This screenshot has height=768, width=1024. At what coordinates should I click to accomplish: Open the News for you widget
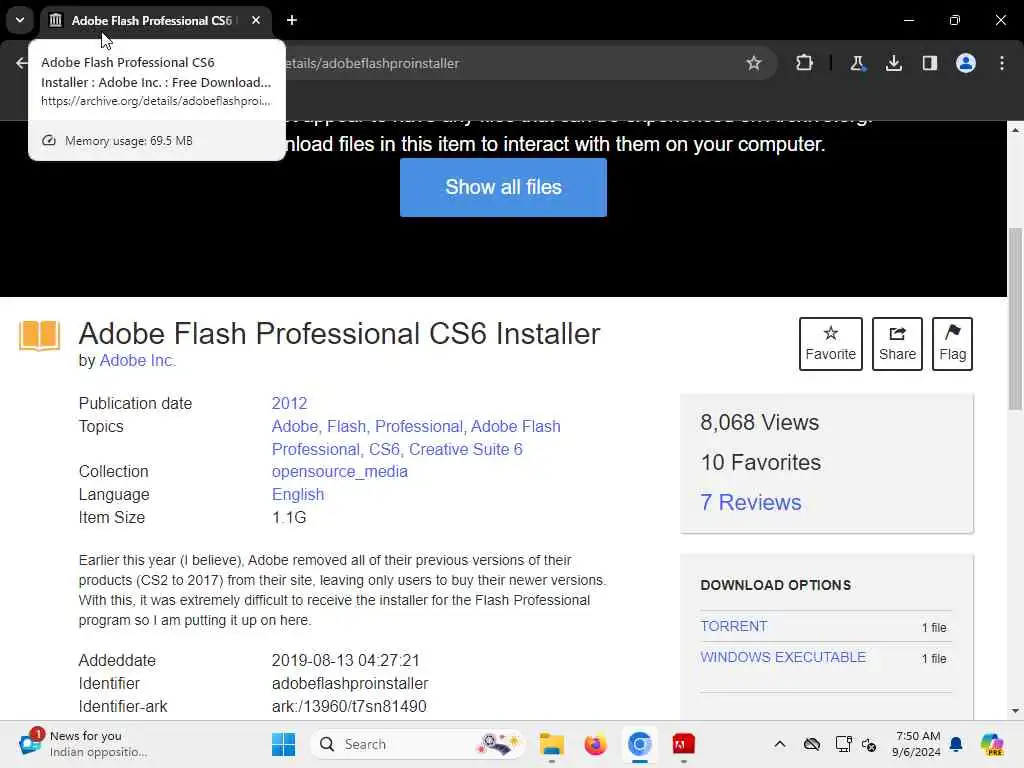pyautogui.click(x=84, y=744)
